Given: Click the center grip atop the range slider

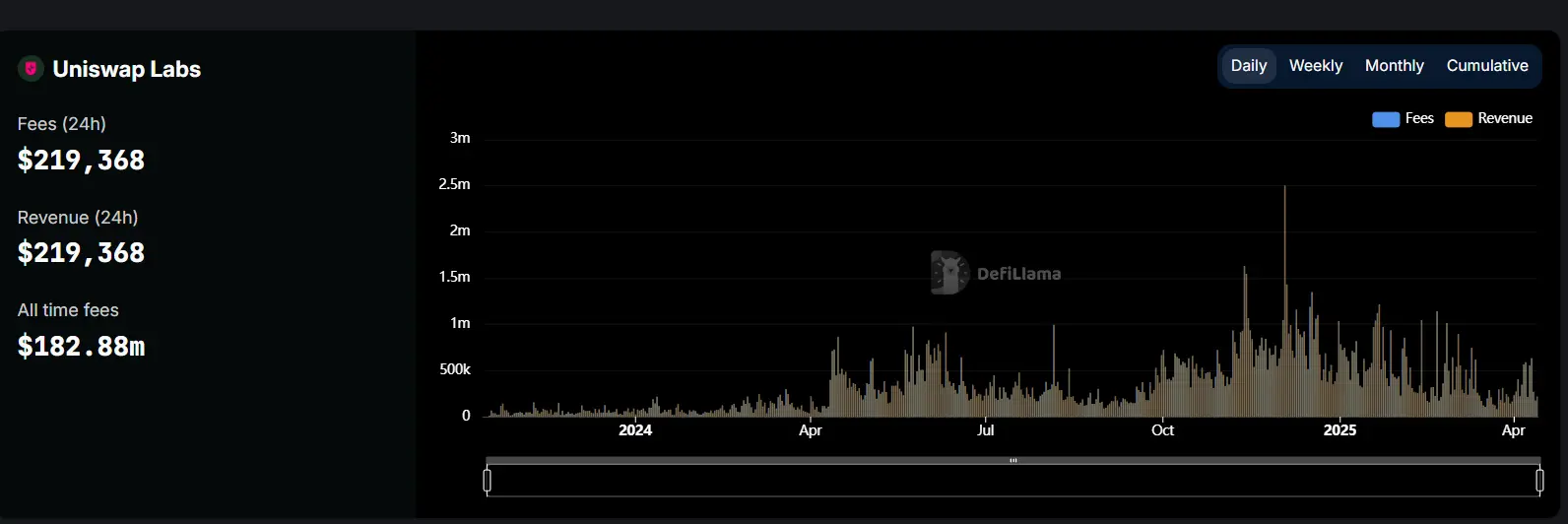Looking at the screenshot, I should point(1013,460).
